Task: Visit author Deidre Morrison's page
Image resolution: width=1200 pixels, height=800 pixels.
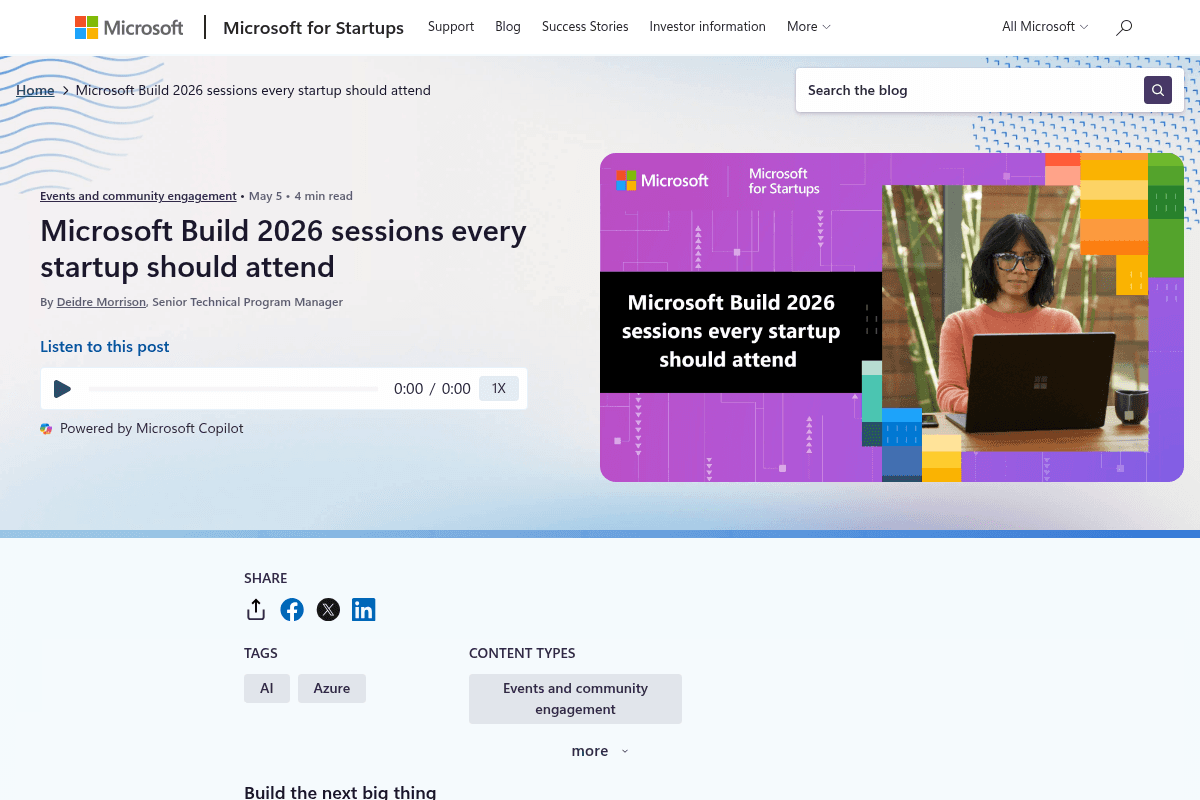Action: (x=101, y=302)
